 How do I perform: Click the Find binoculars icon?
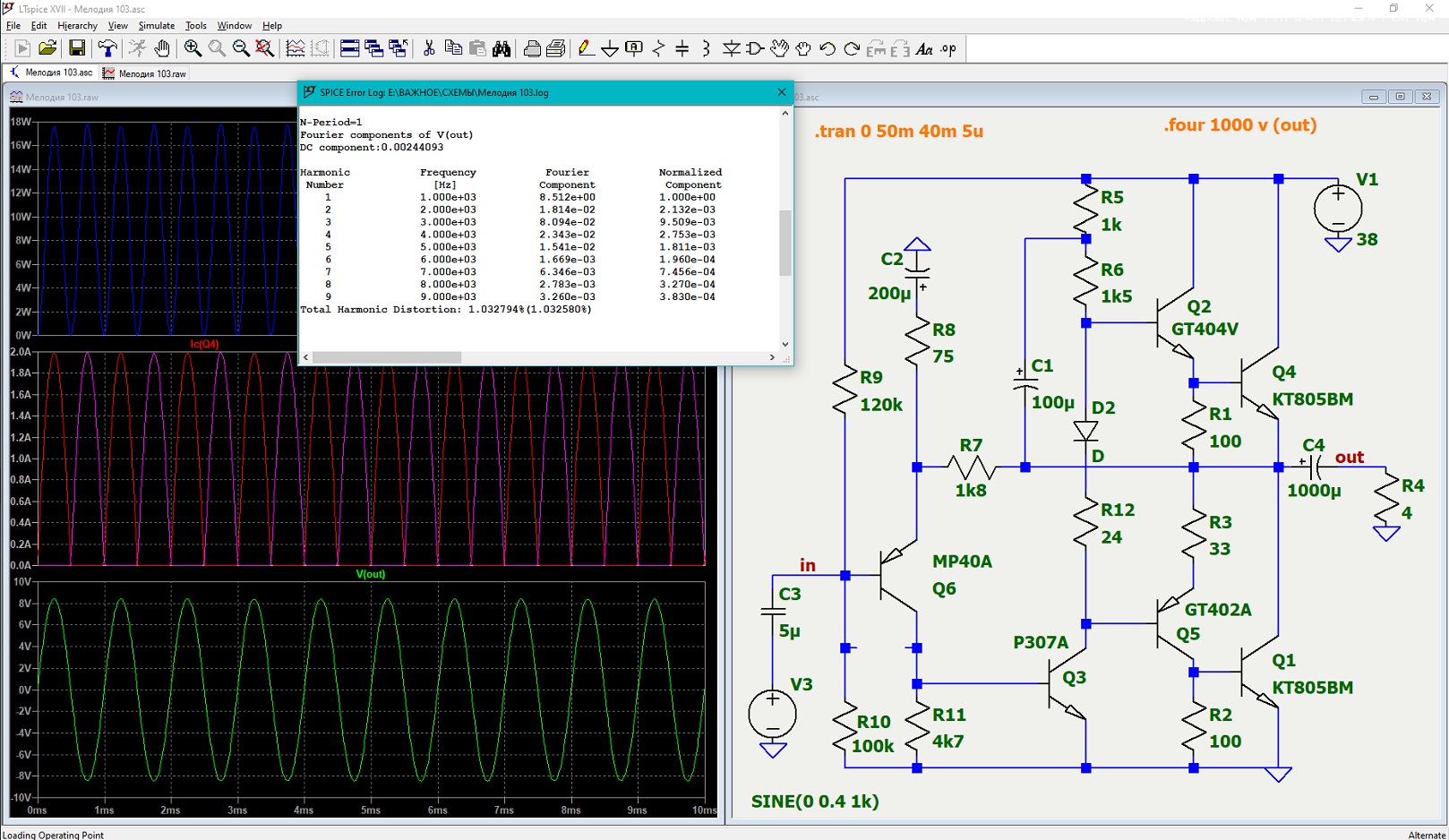[x=502, y=48]
